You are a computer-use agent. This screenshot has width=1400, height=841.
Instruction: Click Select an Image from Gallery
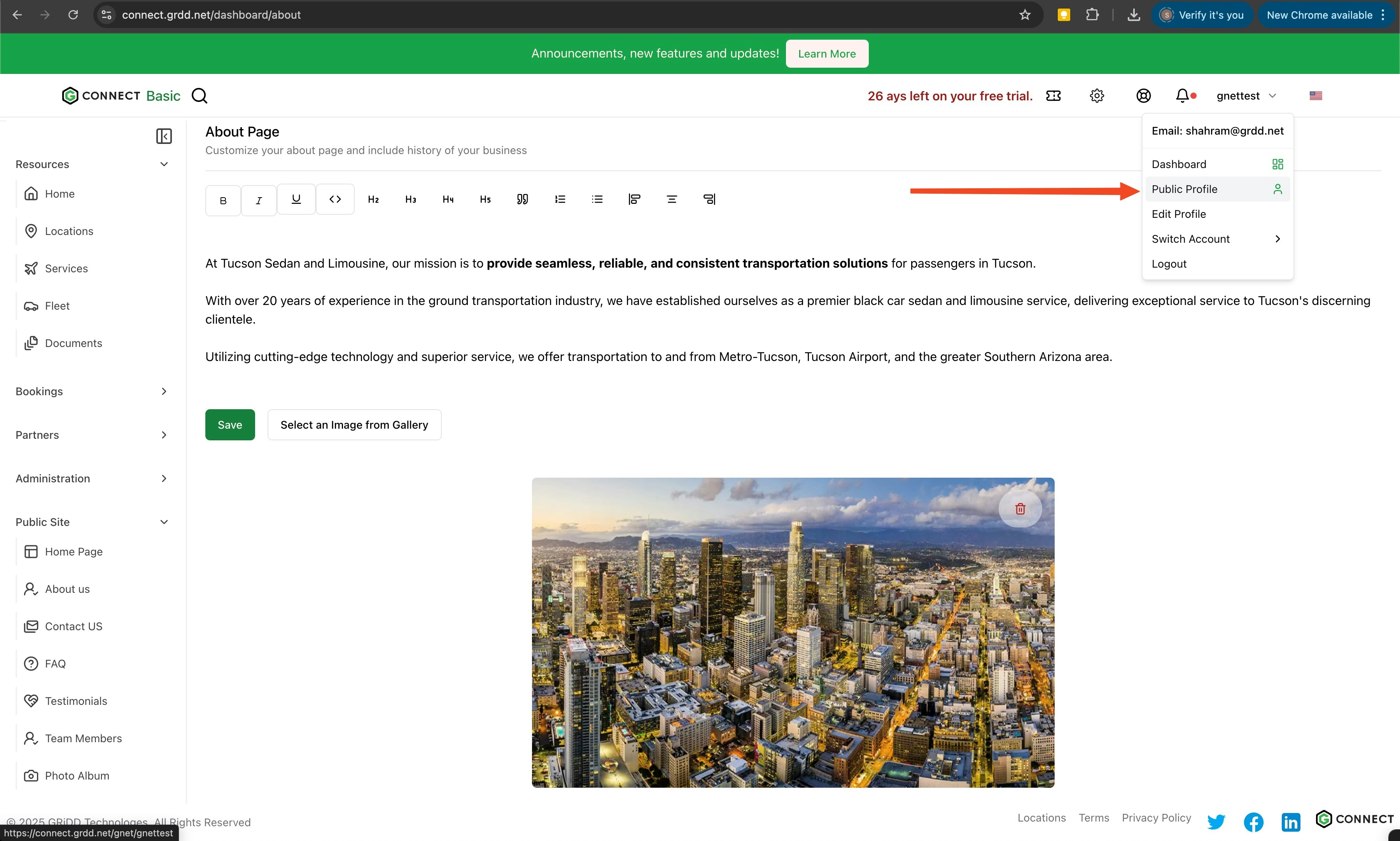click(354, 424)
